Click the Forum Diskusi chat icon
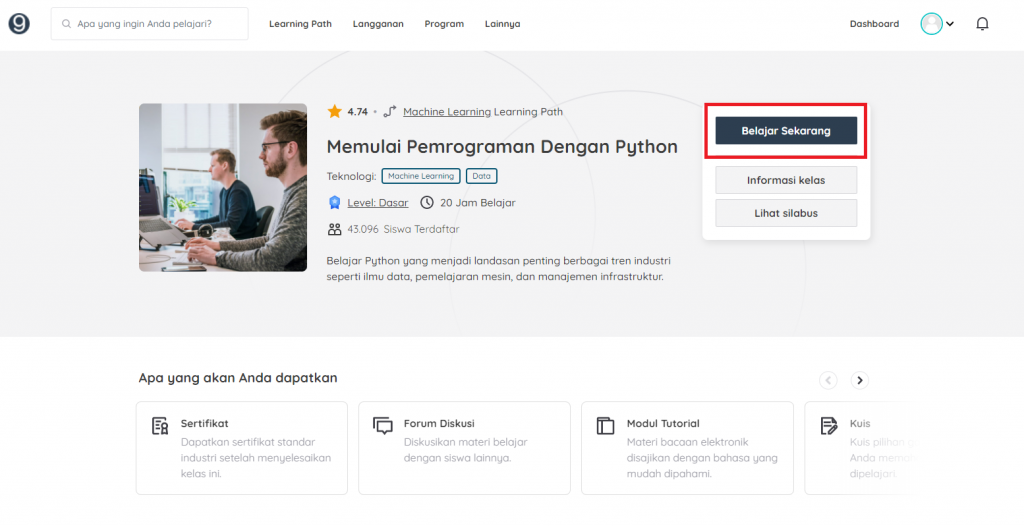The height and width of the screenshot is (526, 1024). click(x=383, y=426)
